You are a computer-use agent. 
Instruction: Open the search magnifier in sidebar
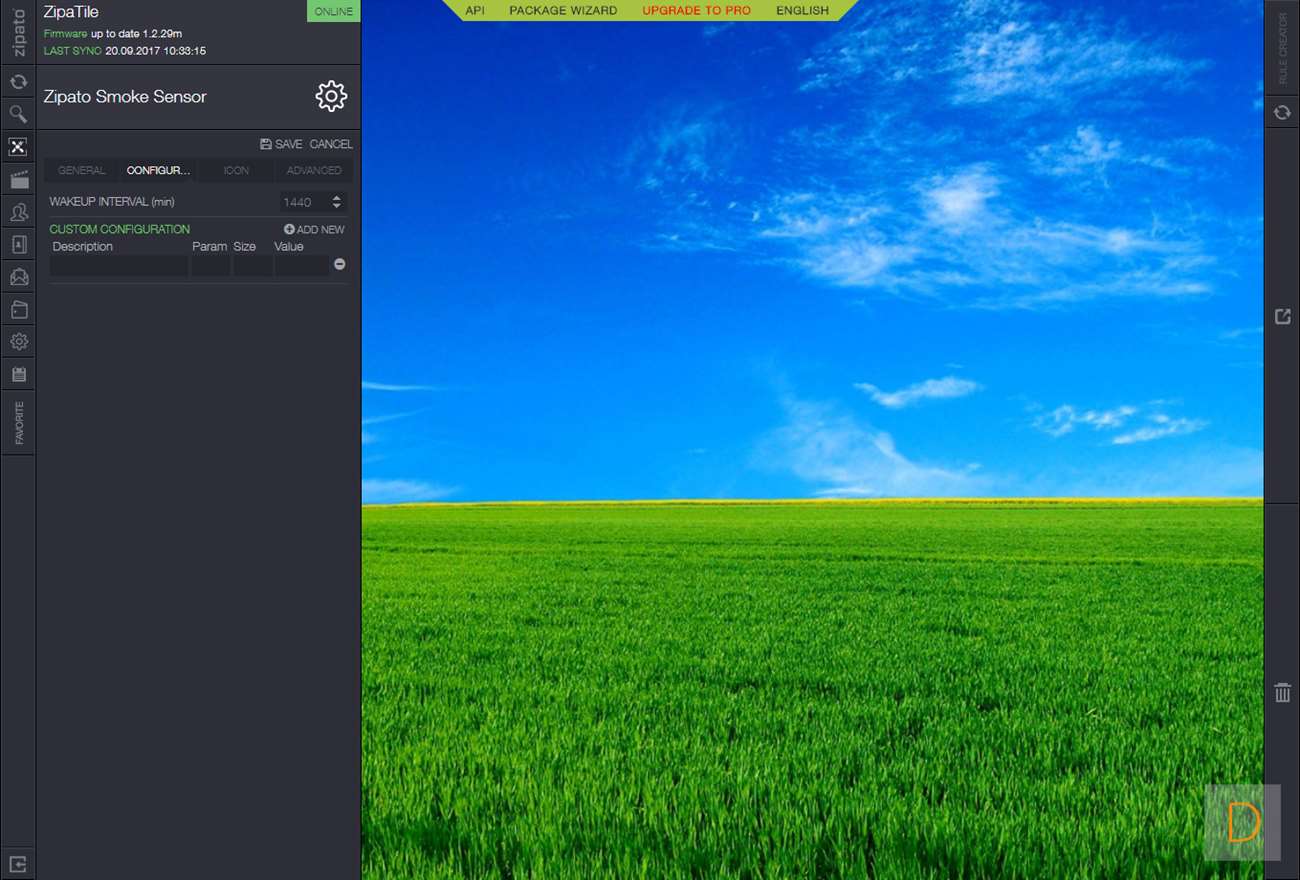click(x=18, y=114)
